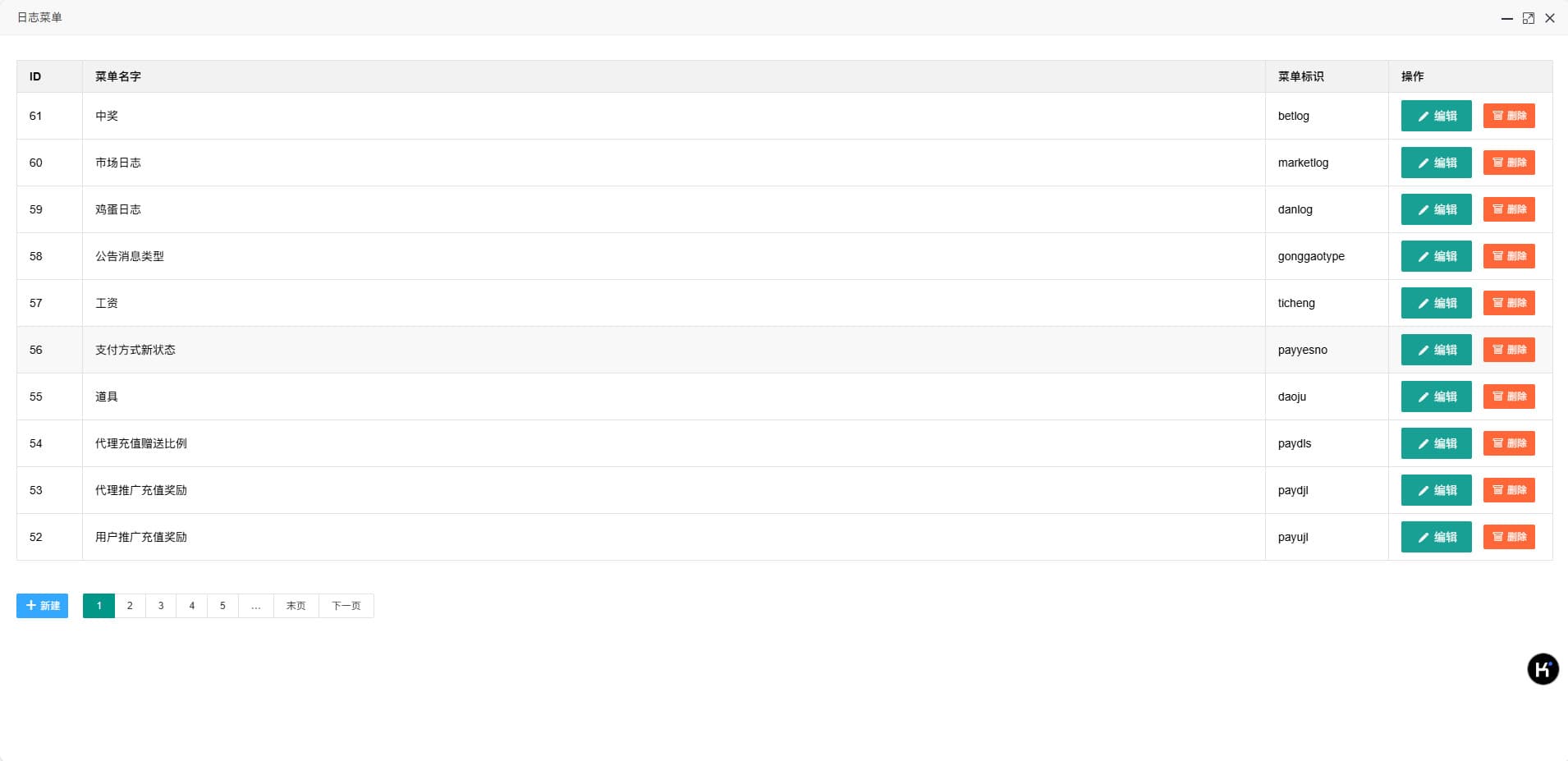Click the blue 新建 (new) button

[42, 606]
